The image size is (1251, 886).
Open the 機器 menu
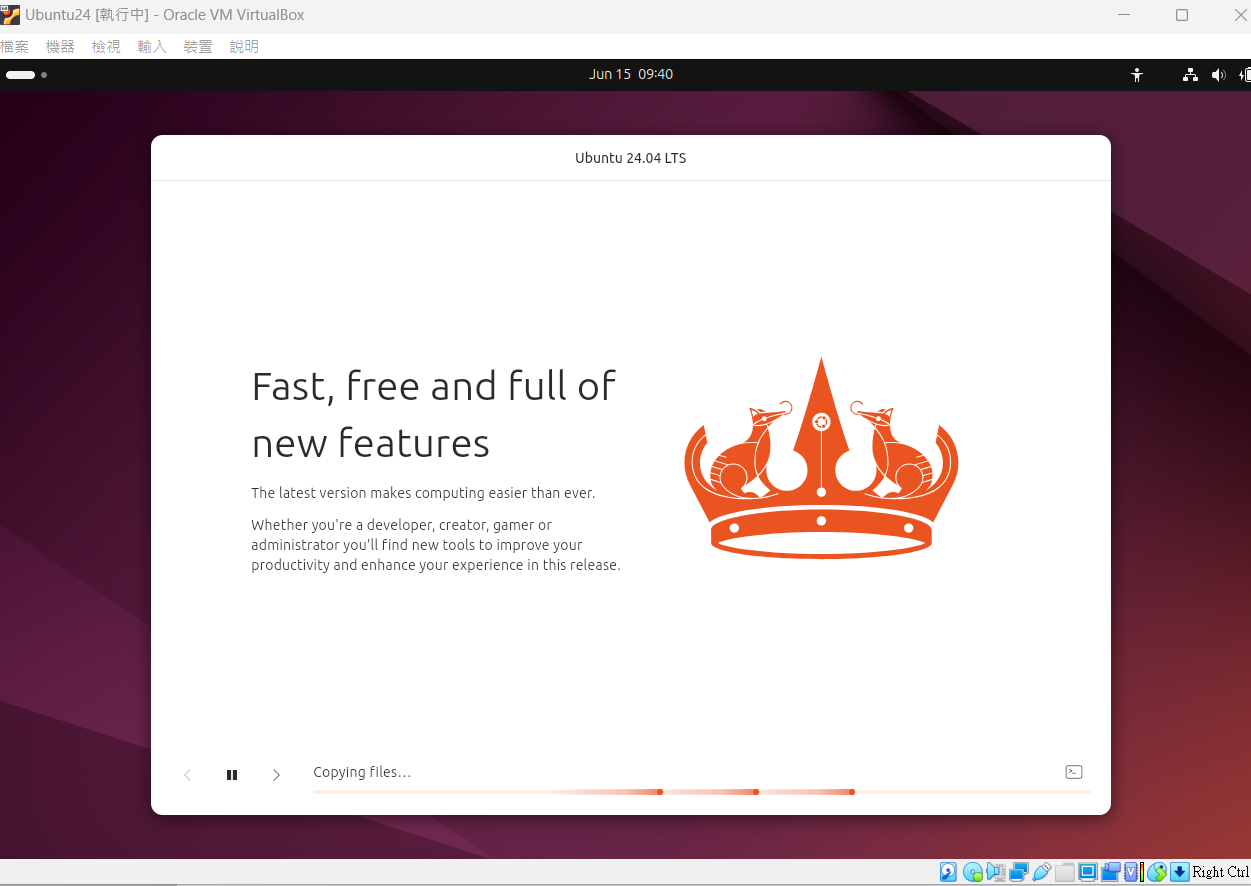tap(60, 47)
